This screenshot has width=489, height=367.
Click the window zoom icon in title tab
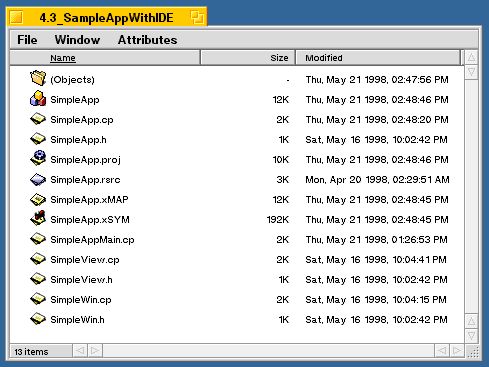[x=197, y=17]
